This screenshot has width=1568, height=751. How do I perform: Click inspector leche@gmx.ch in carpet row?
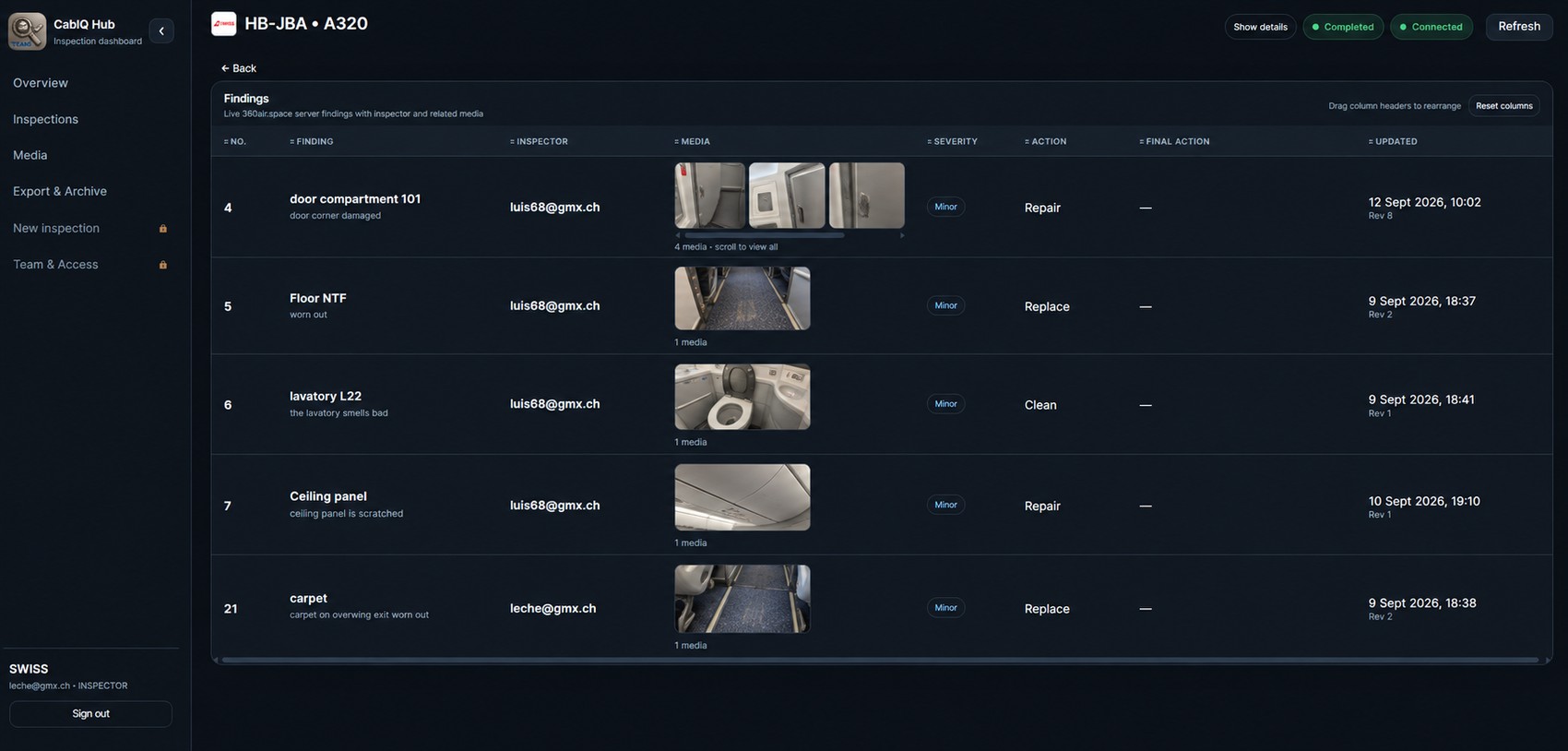point(552,609)
